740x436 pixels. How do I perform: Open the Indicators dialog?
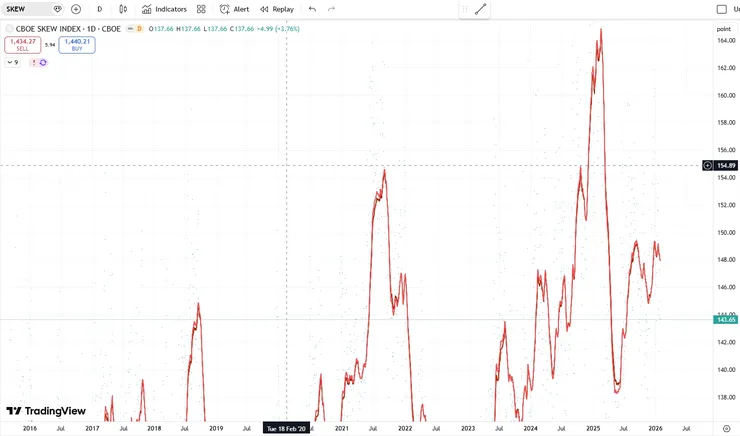164,9
